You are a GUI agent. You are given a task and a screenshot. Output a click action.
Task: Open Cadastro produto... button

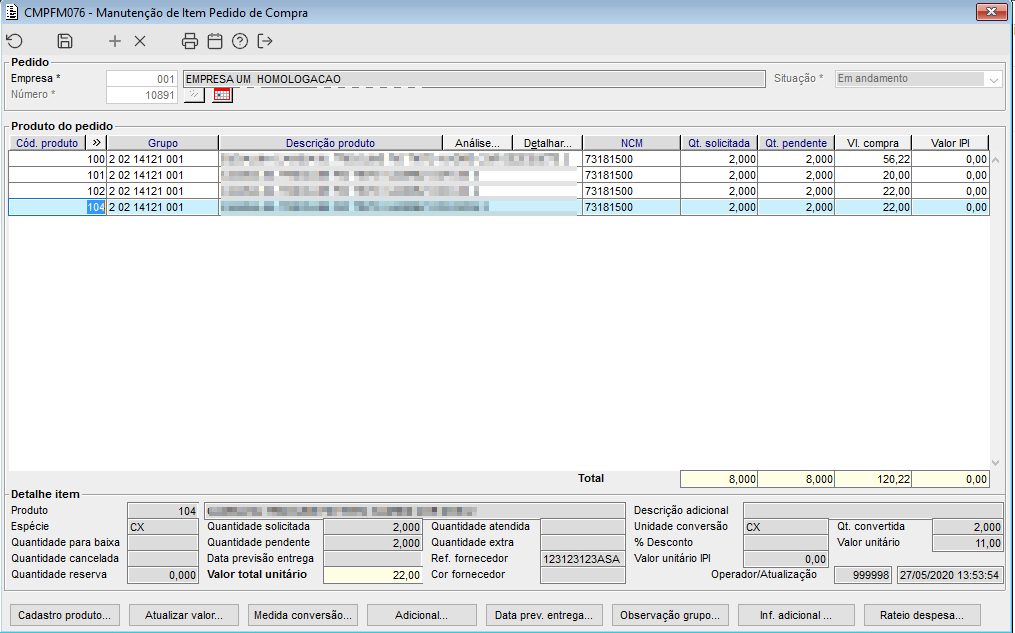(x=65, y=615)
